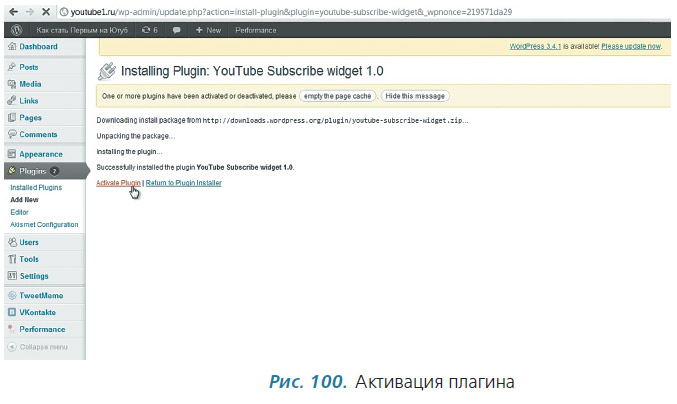This screenshot has height=404, width=677.
Task: Click the Pages document icon
Action: [12, 117]
